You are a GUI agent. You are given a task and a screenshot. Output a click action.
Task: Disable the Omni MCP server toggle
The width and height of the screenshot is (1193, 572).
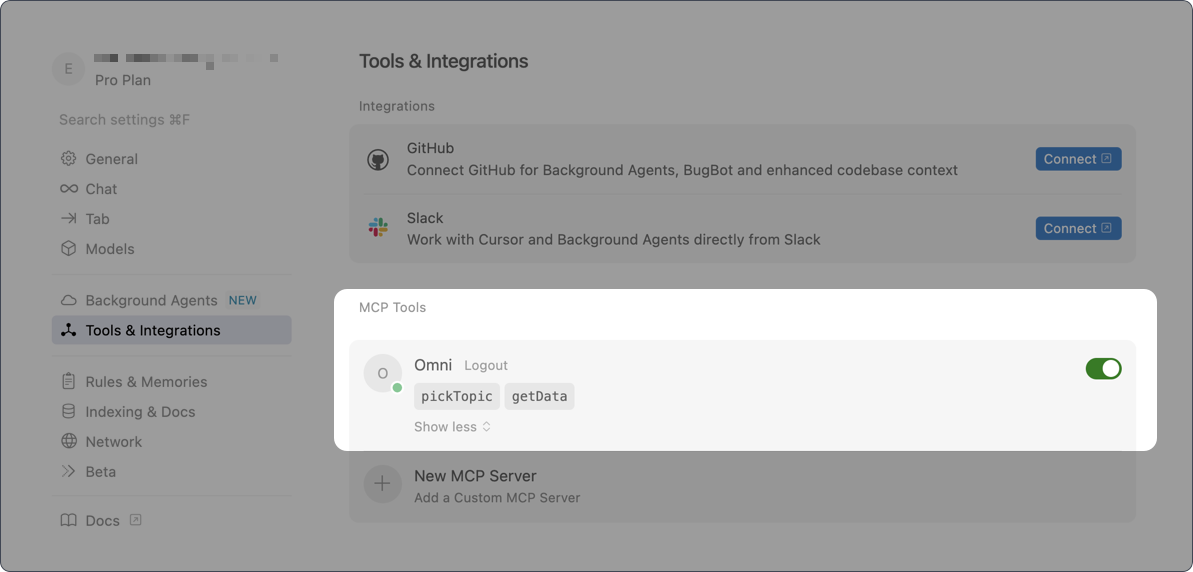point(1103,369)
